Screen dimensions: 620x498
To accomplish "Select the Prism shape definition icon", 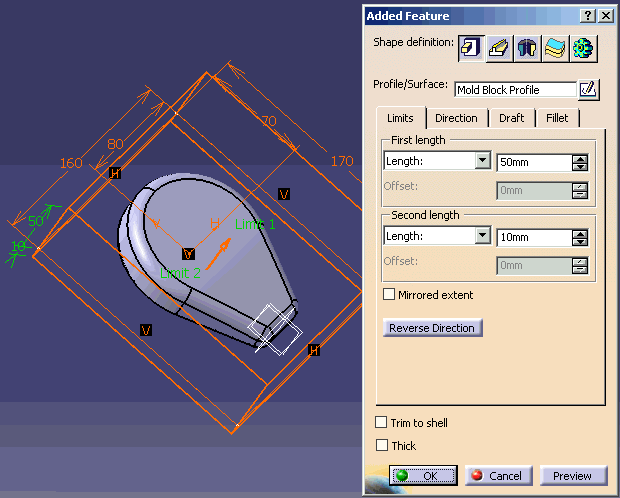I will (472, 46).
